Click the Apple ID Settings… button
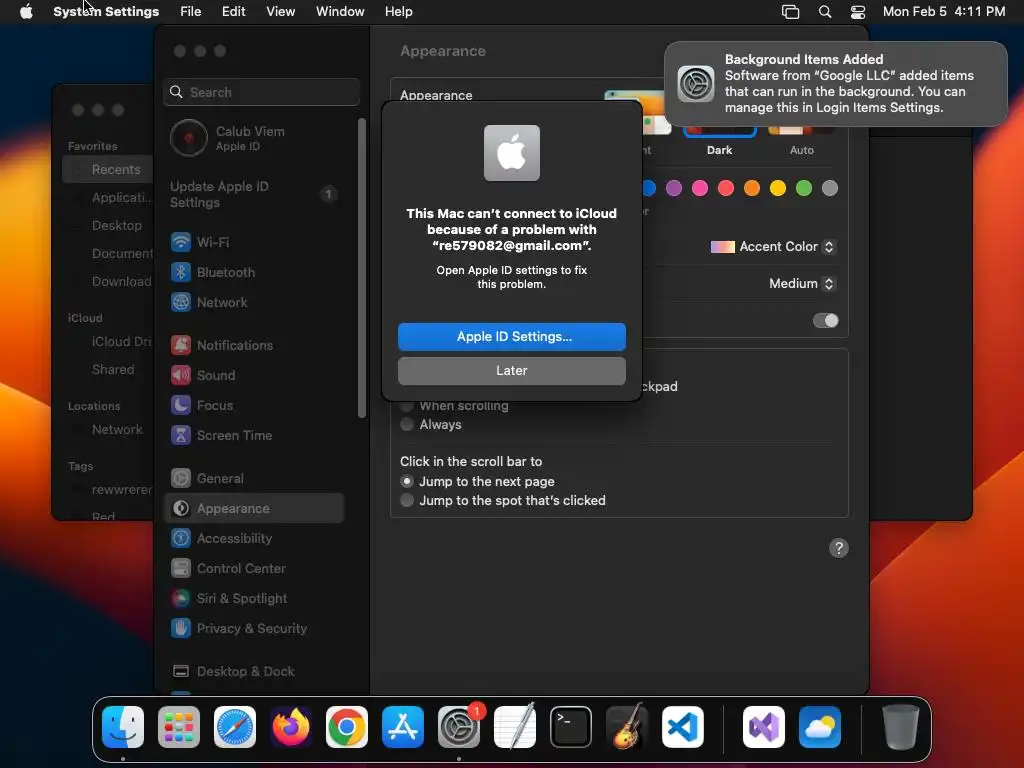 511,336
